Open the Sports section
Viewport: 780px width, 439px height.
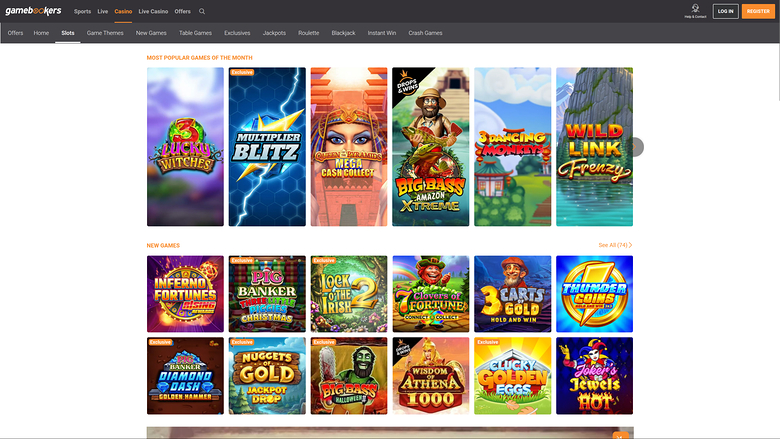83,11
